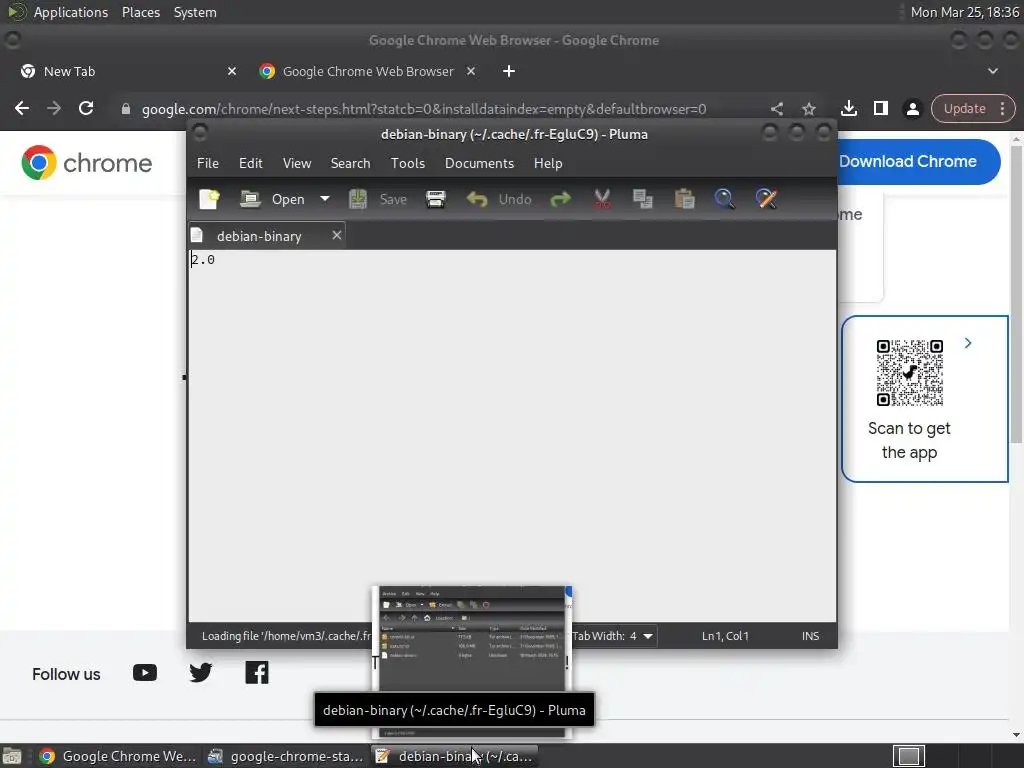This screenshot has height=768, width=1024.
Task: Open the Places menu in top panel
Action: [x=141, y=12]
